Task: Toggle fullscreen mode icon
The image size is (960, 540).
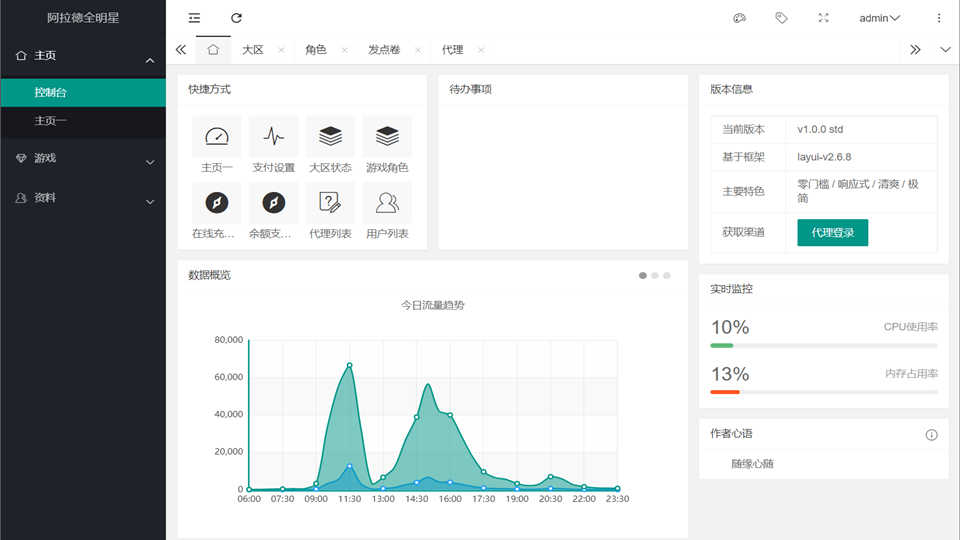Action: pyautogui.click(x=823, y=18)
